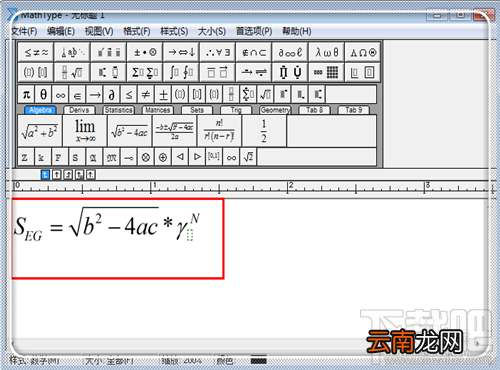500x370 pixels.
Task: Open the underbar and overbar templates palette
Action: 218,72
